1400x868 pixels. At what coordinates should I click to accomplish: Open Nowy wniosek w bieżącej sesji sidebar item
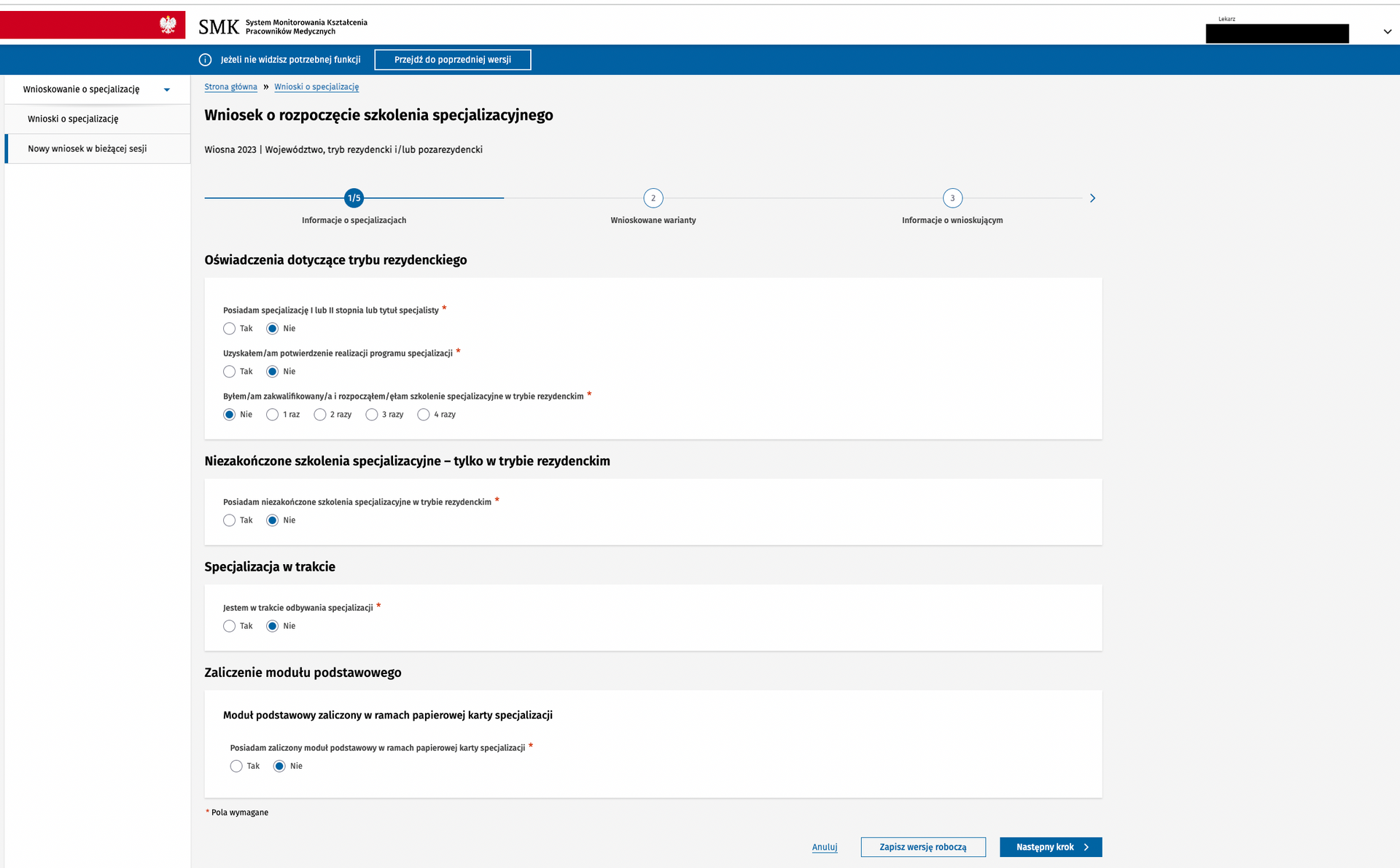97,149
